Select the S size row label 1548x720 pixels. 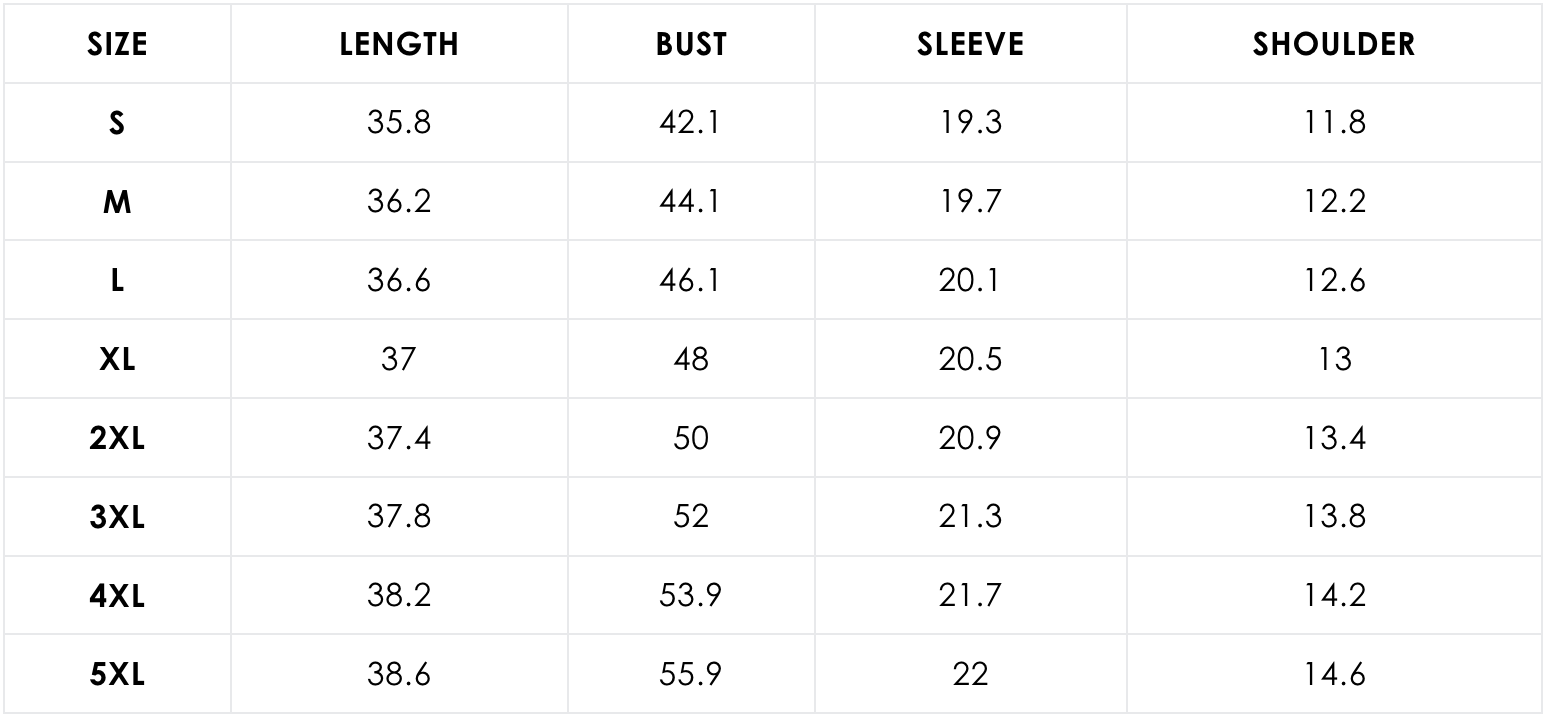(x=117, y=123)
